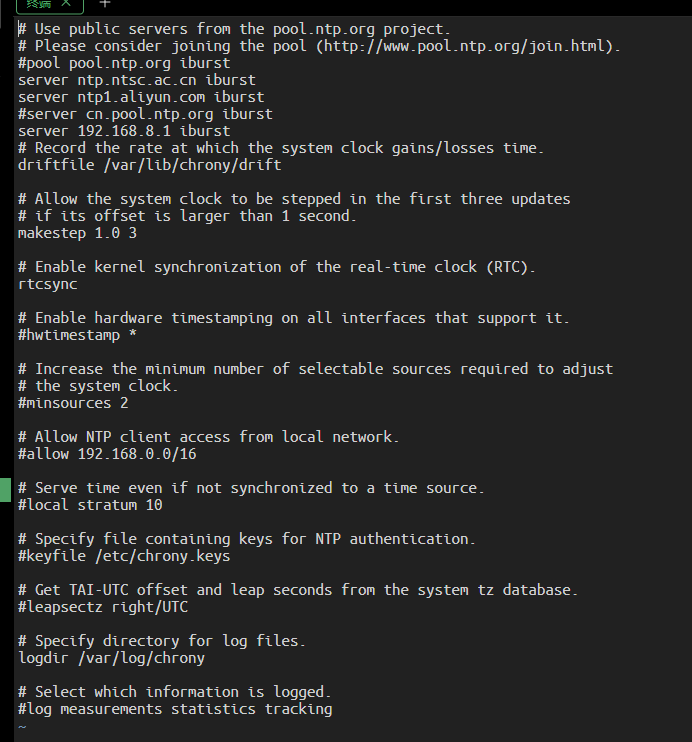Screen dimensions: 692x742
Task: Close the 终端 tab with its X
Action: (65, 4)
